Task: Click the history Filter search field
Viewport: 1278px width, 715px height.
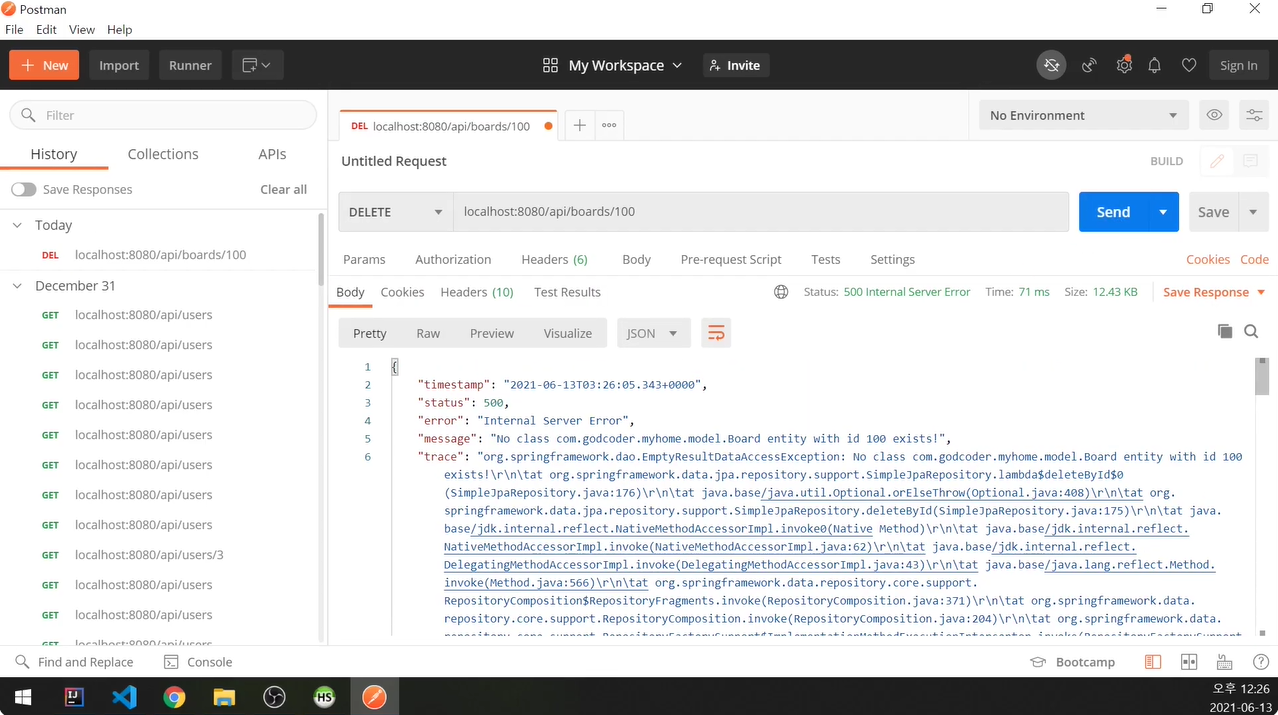Action: (163, 115)
